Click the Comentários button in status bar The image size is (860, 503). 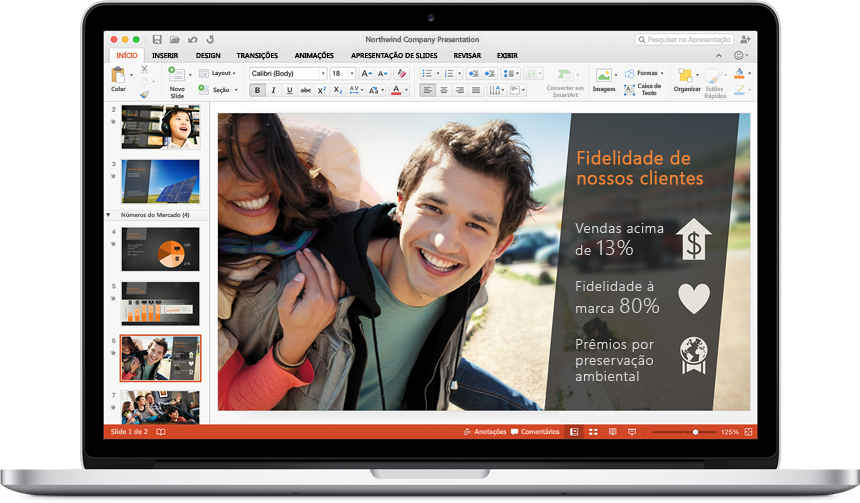click(535, 432)
